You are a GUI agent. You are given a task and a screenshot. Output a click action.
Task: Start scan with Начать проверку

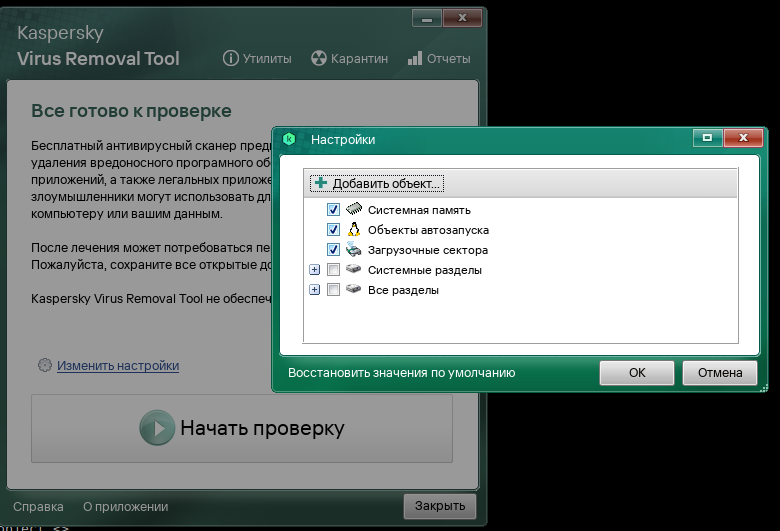[242, 428]
